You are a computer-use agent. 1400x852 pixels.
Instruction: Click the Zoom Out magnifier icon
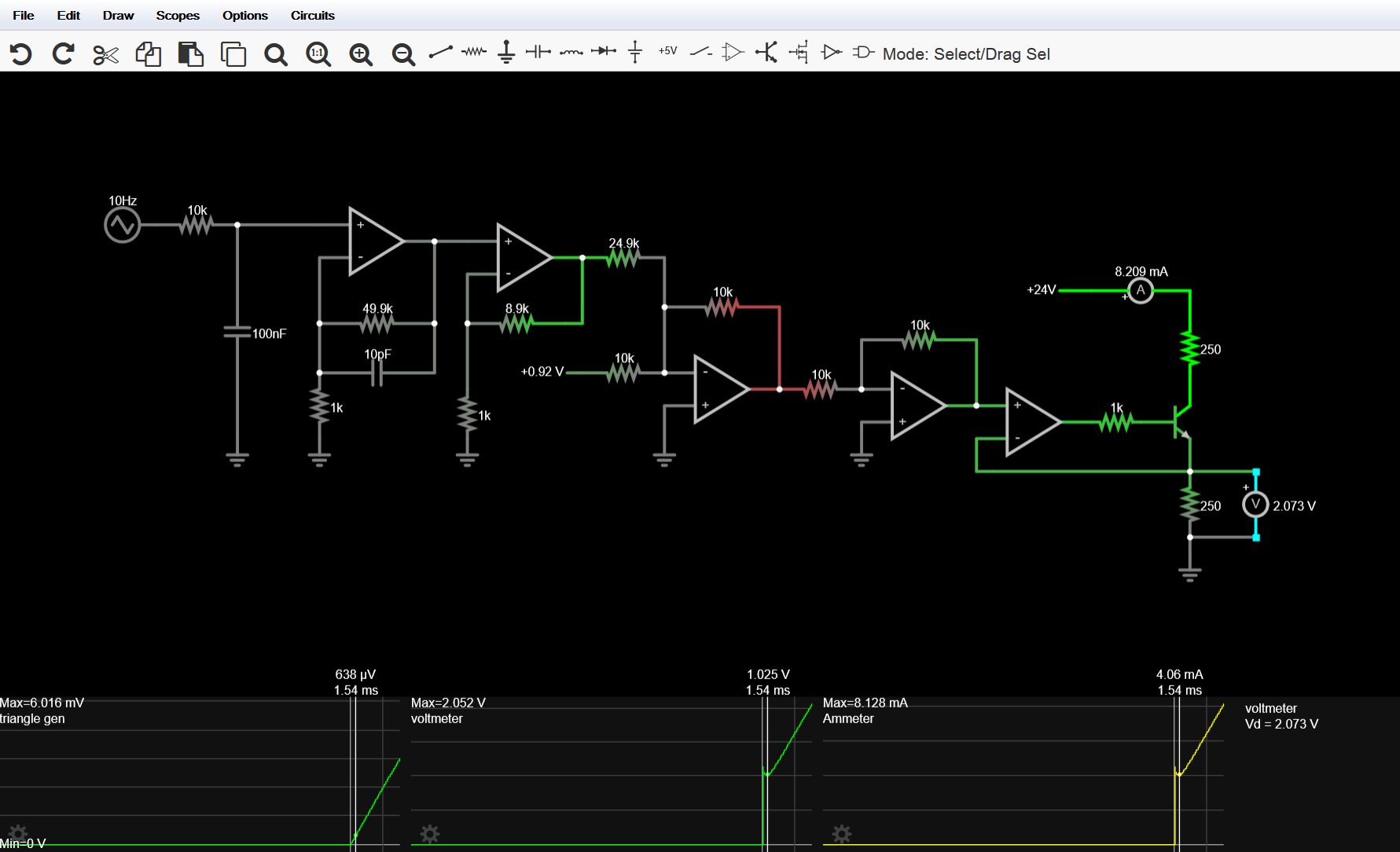[x=403, y=54]
